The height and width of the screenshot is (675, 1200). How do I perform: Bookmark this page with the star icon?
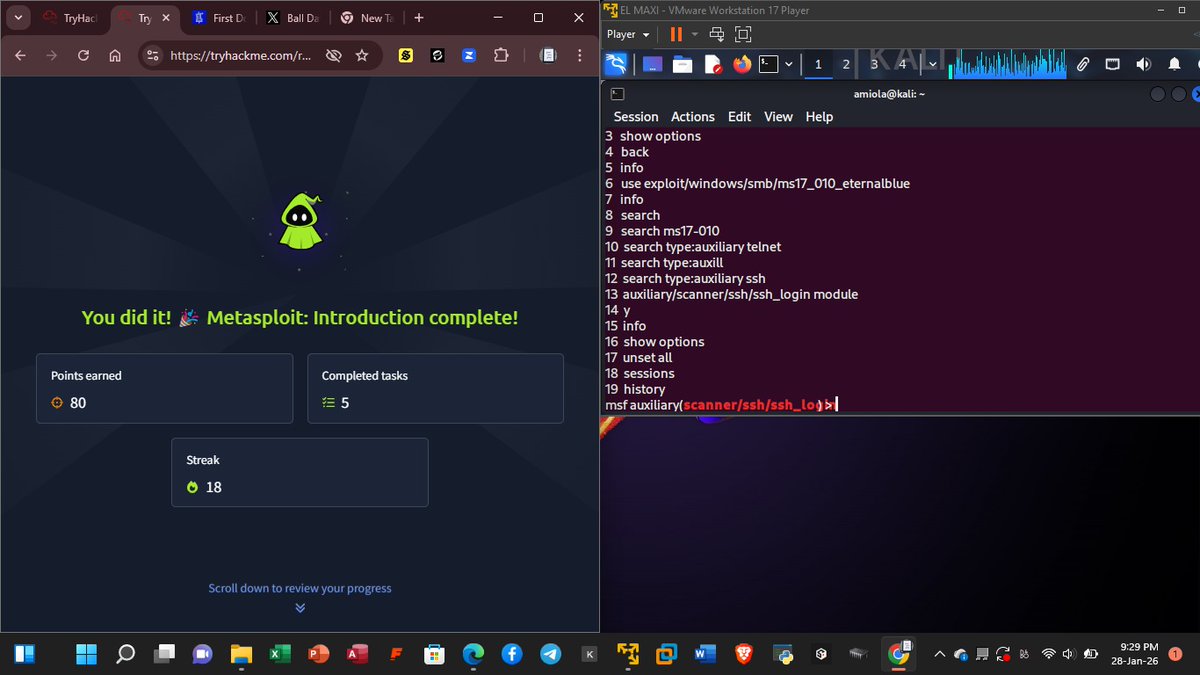tap(362, 56)
